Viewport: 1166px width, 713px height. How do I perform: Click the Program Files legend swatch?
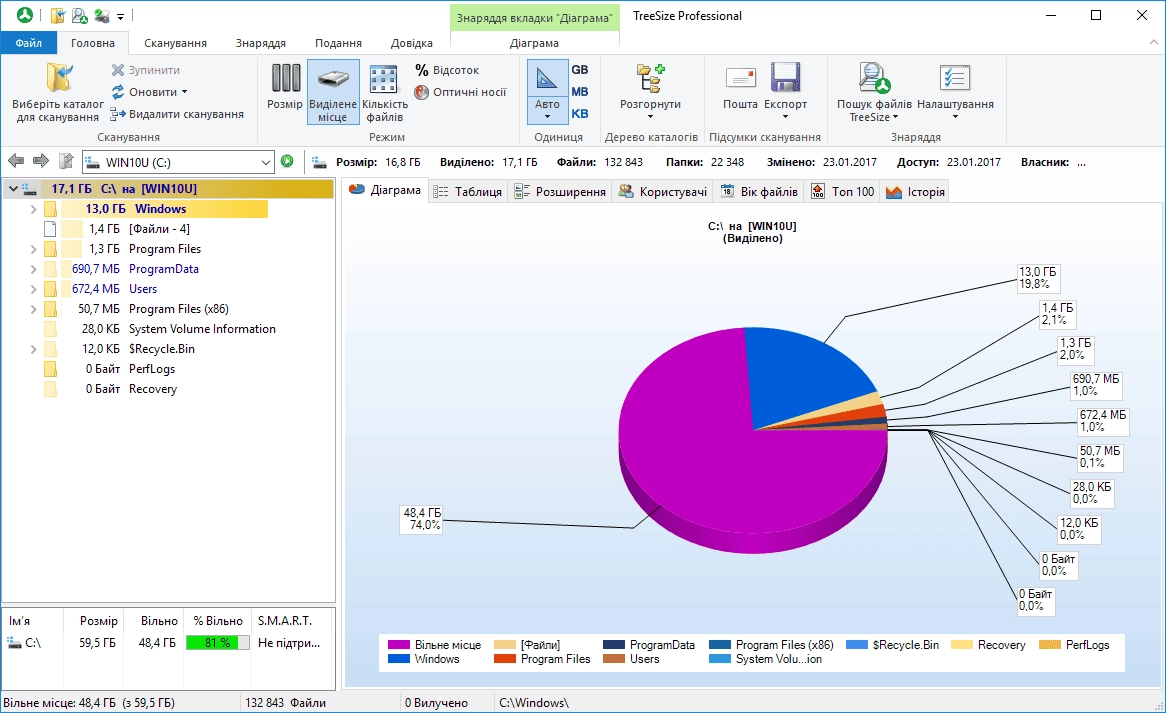(504, 659)
